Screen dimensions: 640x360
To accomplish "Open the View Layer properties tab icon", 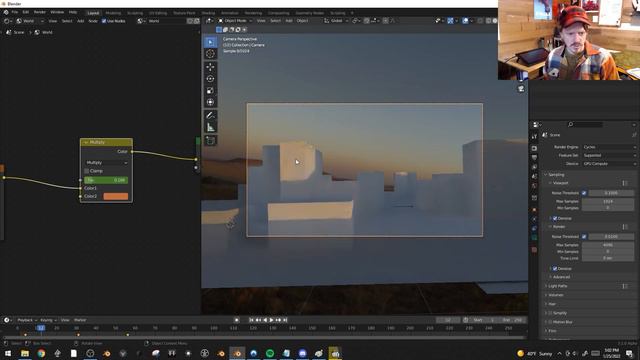I will (534, 167).
